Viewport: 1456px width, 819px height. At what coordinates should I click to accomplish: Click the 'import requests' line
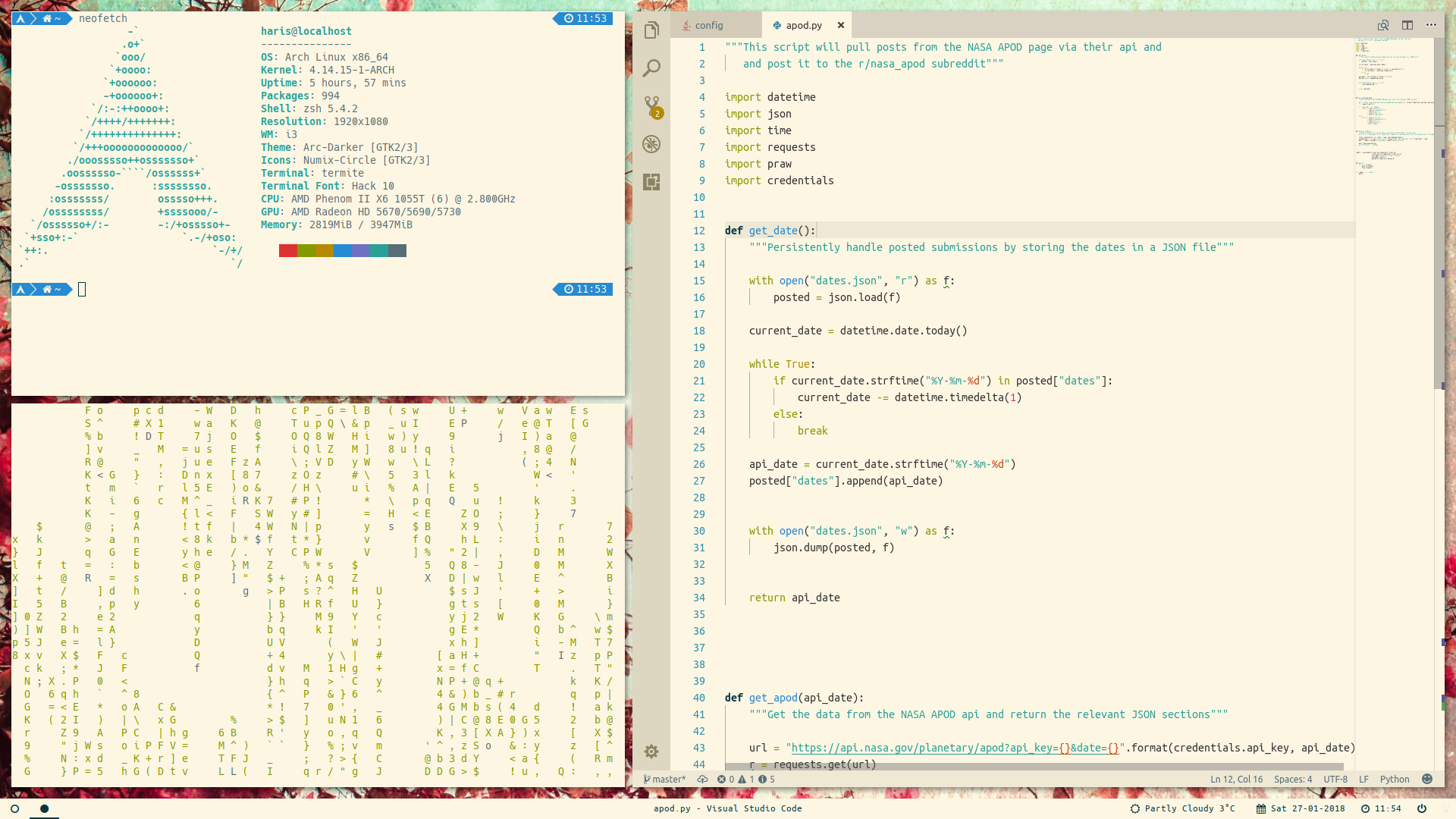click(x=770, y=147)
